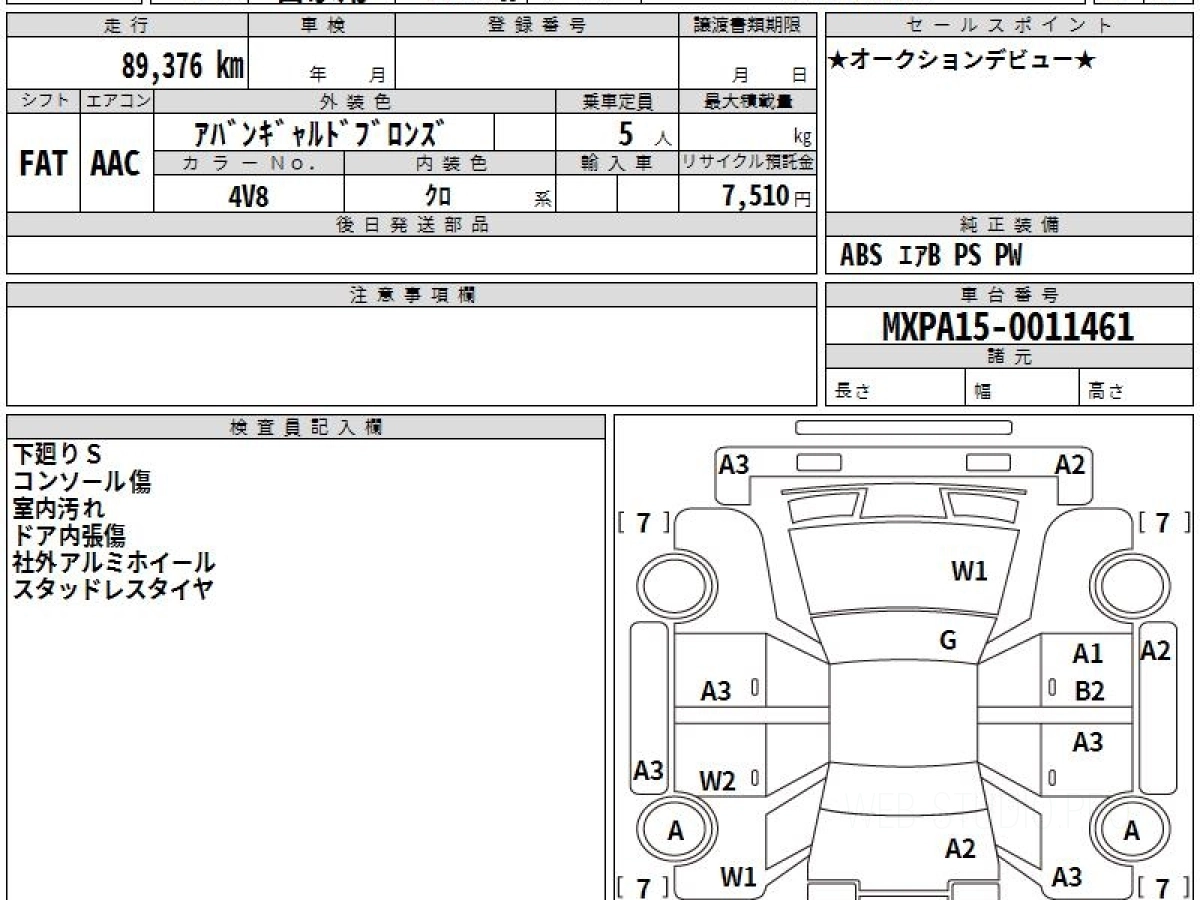1200x900 pixels.
Task: Select the リサイクル預託金 header
Action: 748,163
